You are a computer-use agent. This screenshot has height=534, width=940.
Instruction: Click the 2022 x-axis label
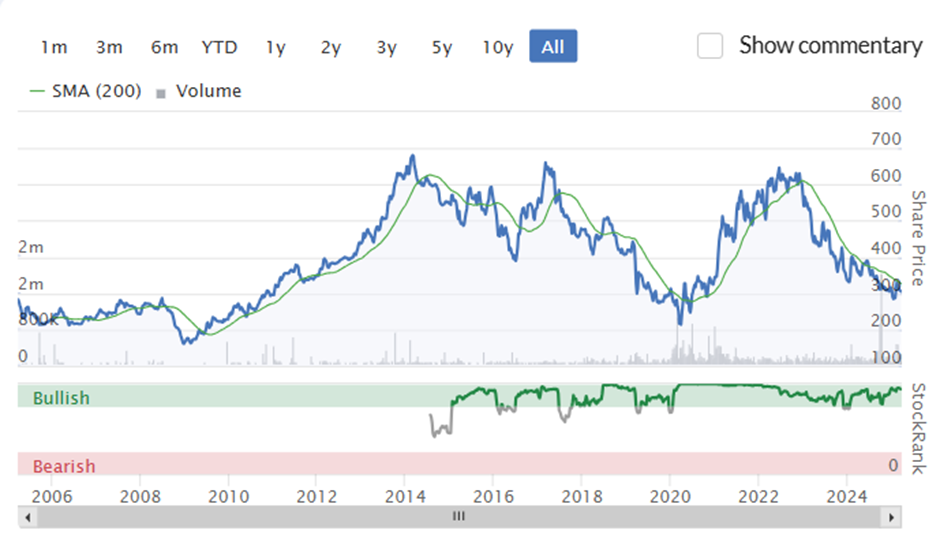(x=758, y=496)
